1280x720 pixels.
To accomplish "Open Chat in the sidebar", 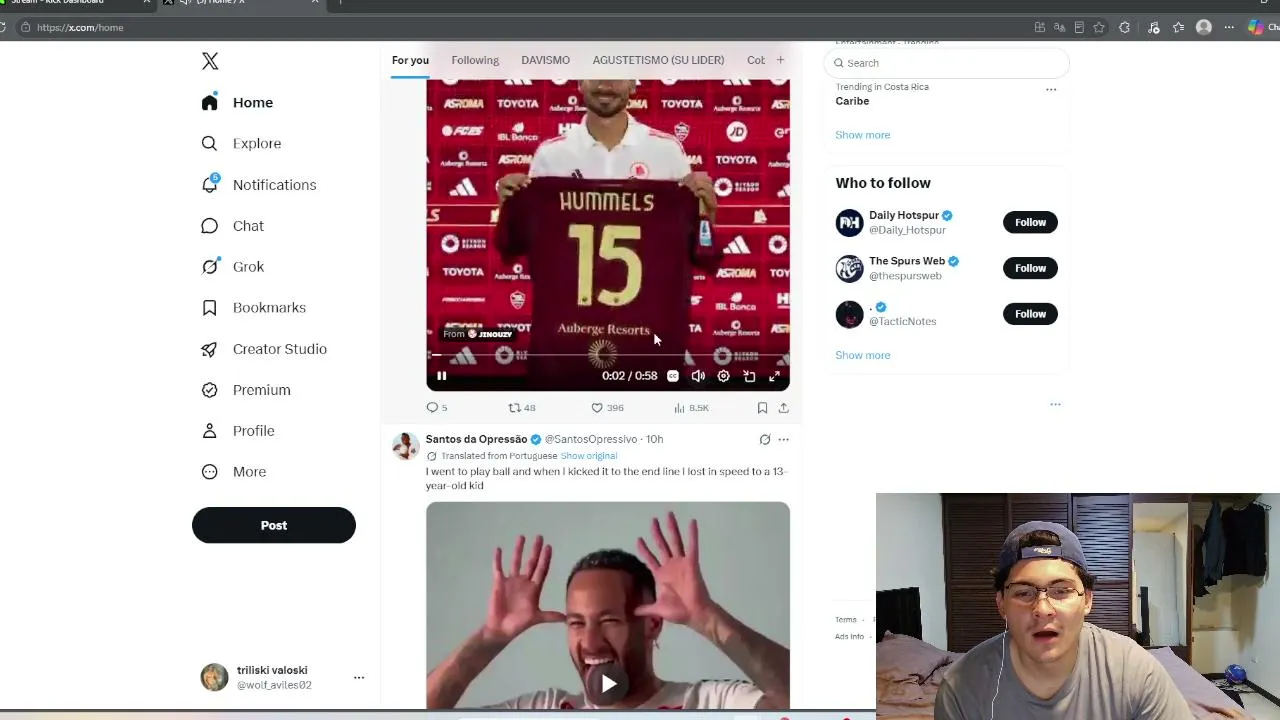I will tap(232, 225).
